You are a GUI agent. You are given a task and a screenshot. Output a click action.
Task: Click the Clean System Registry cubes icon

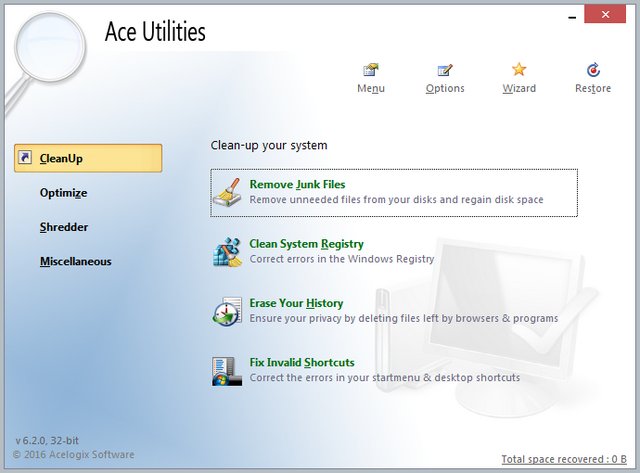(228, 251)
